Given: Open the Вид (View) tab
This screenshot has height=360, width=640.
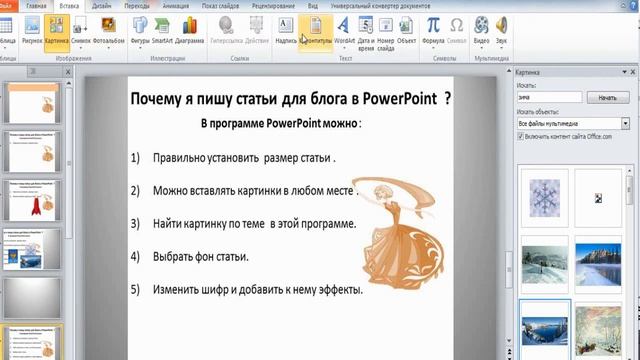Looking at the screenshot, I should (313, 6).
